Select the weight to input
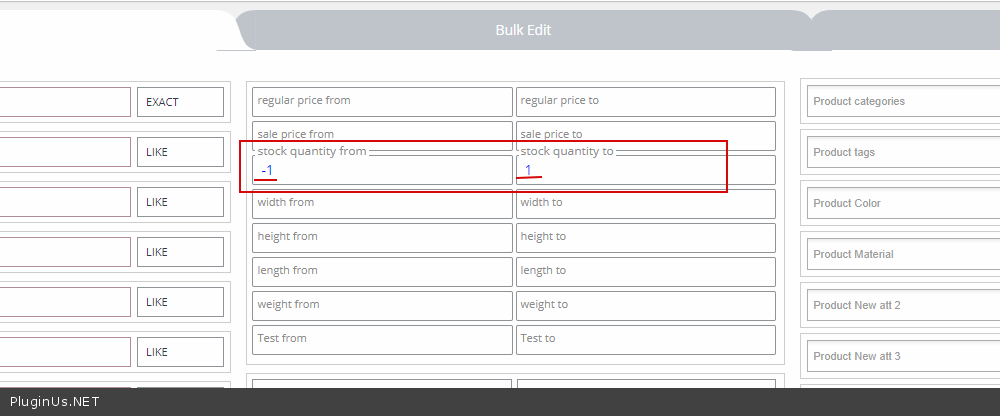Image resolution: width=1000 pixels, height=416 pixels. coord(646,305)
